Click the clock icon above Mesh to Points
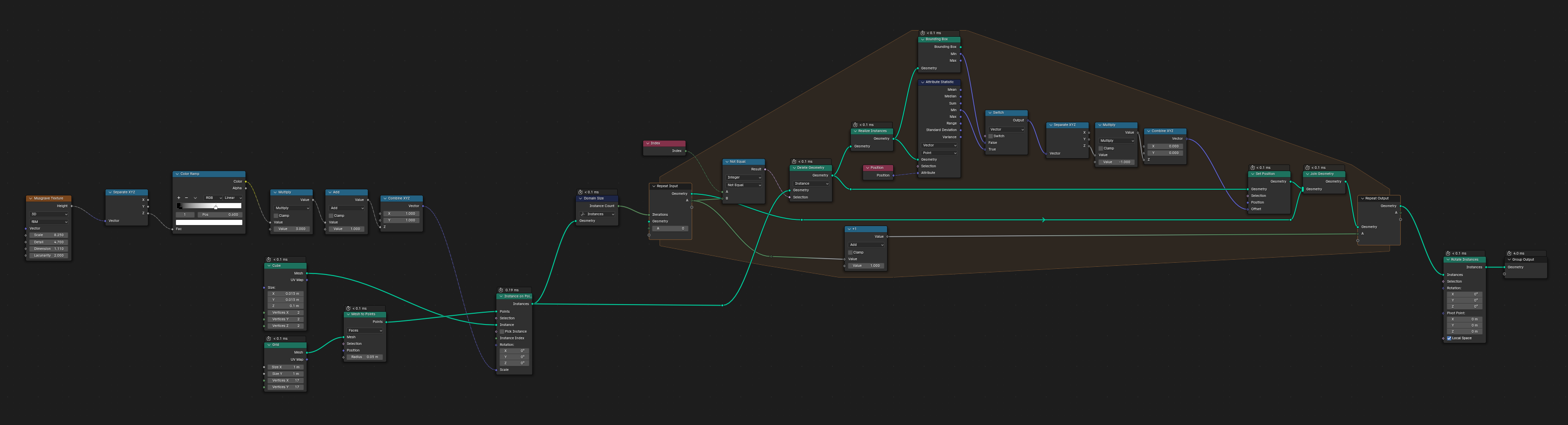This screenshot has width=1568, height=425. coord(348,308)
